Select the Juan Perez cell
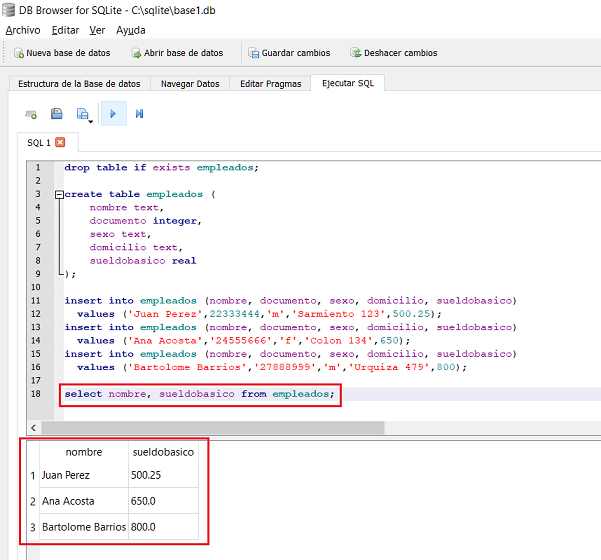Image resolution: width=601 pixels, height=560 pixels. 84,475
